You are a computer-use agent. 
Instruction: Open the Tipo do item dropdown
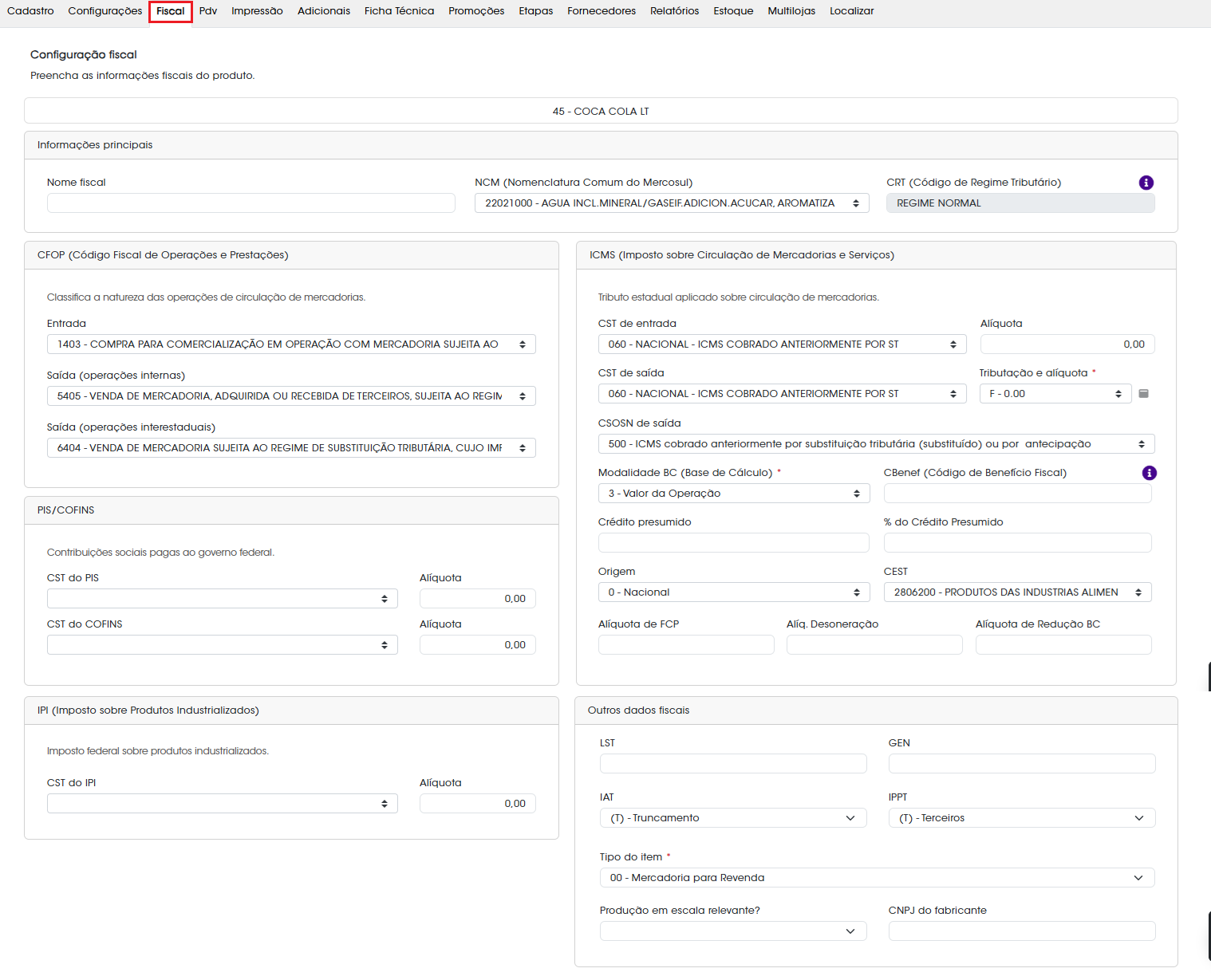click(x=877, y=878)
